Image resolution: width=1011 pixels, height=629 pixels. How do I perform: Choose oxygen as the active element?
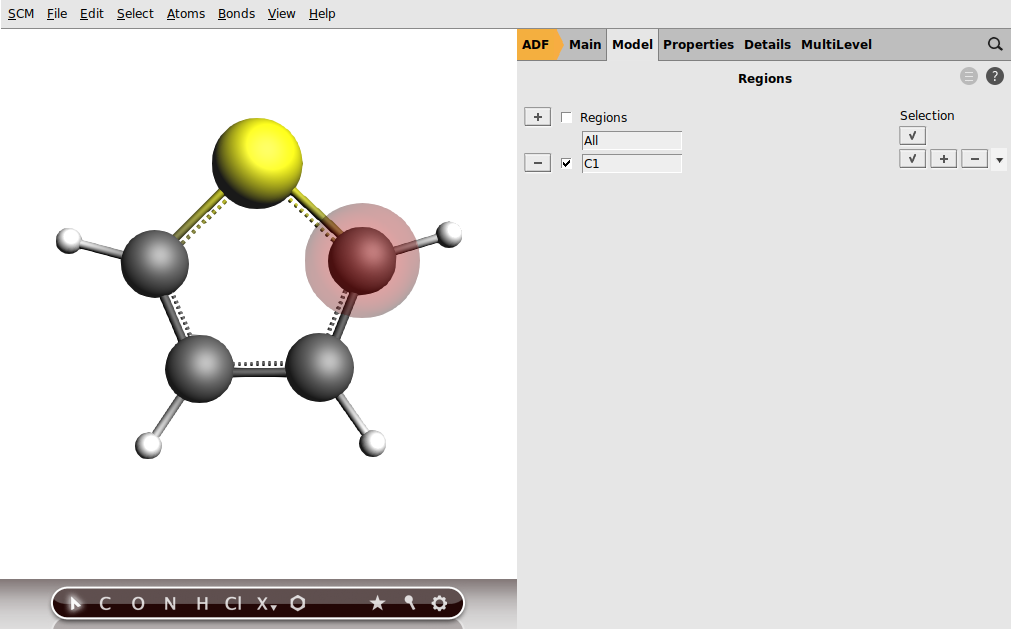136,603
